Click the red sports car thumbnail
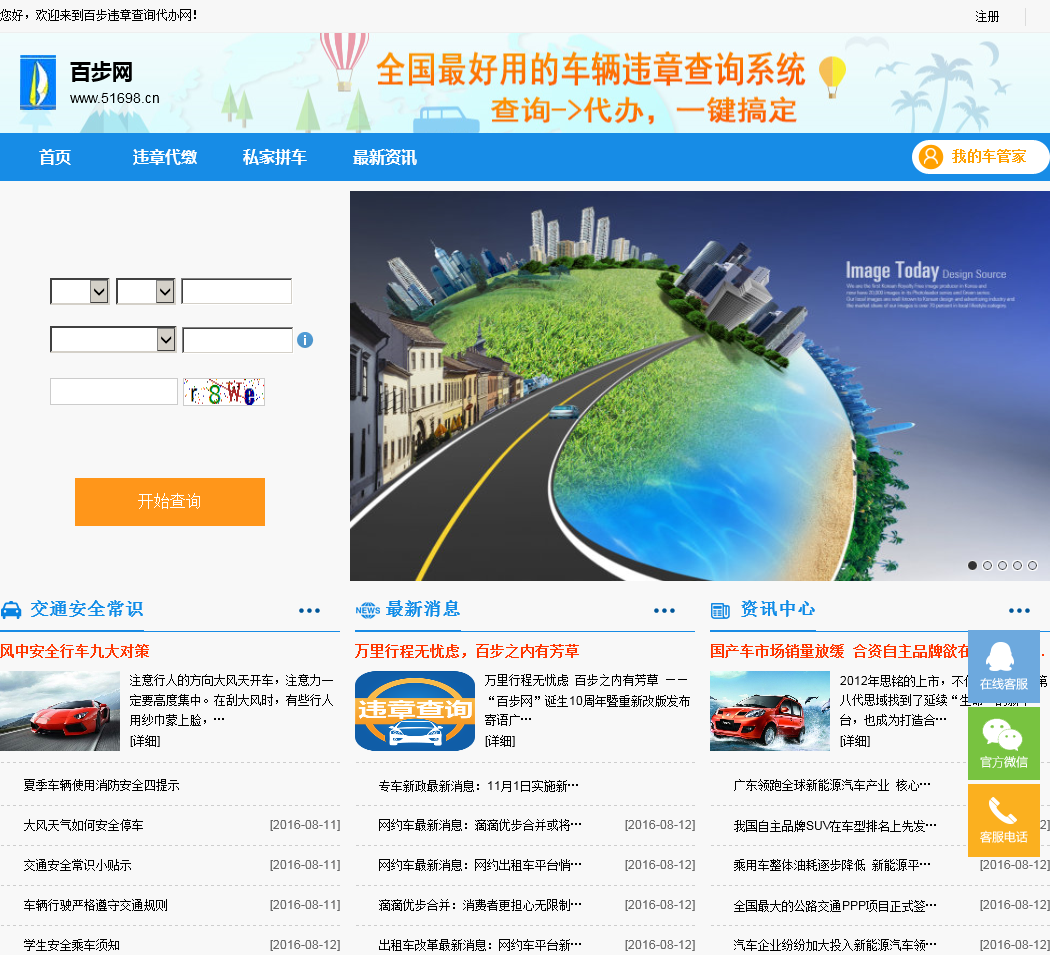The width and height of the screenshot is (1050, 955). pos(60,711)
